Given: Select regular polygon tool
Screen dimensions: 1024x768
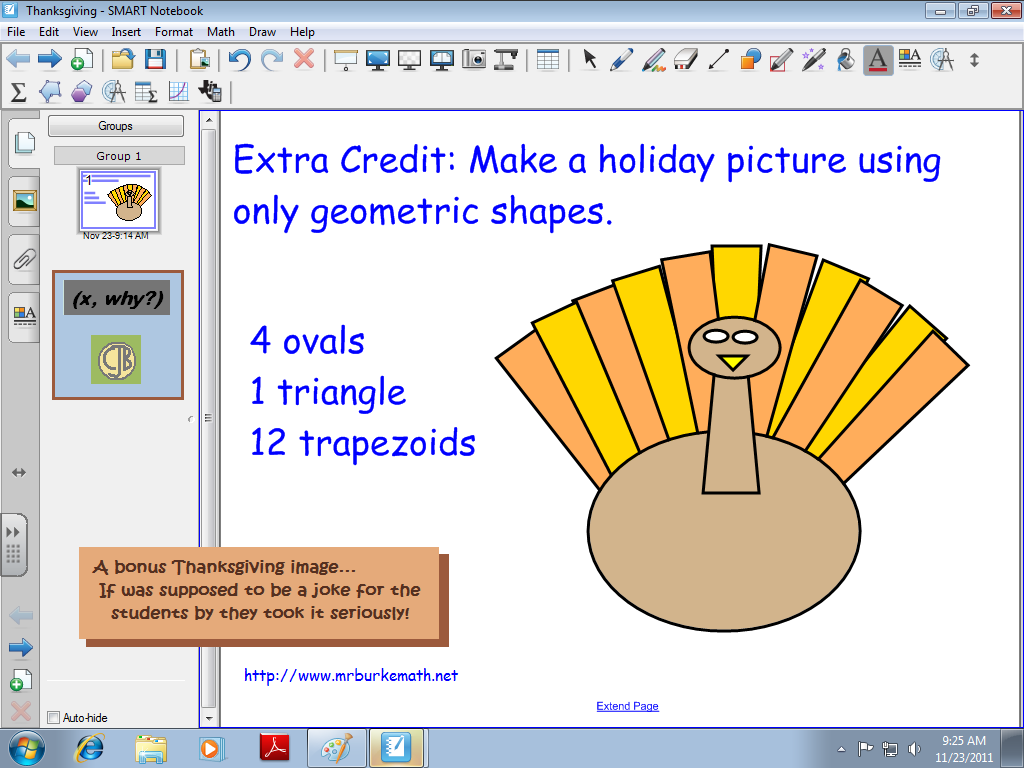Looking at the screenshot, I should pos(82,91).
